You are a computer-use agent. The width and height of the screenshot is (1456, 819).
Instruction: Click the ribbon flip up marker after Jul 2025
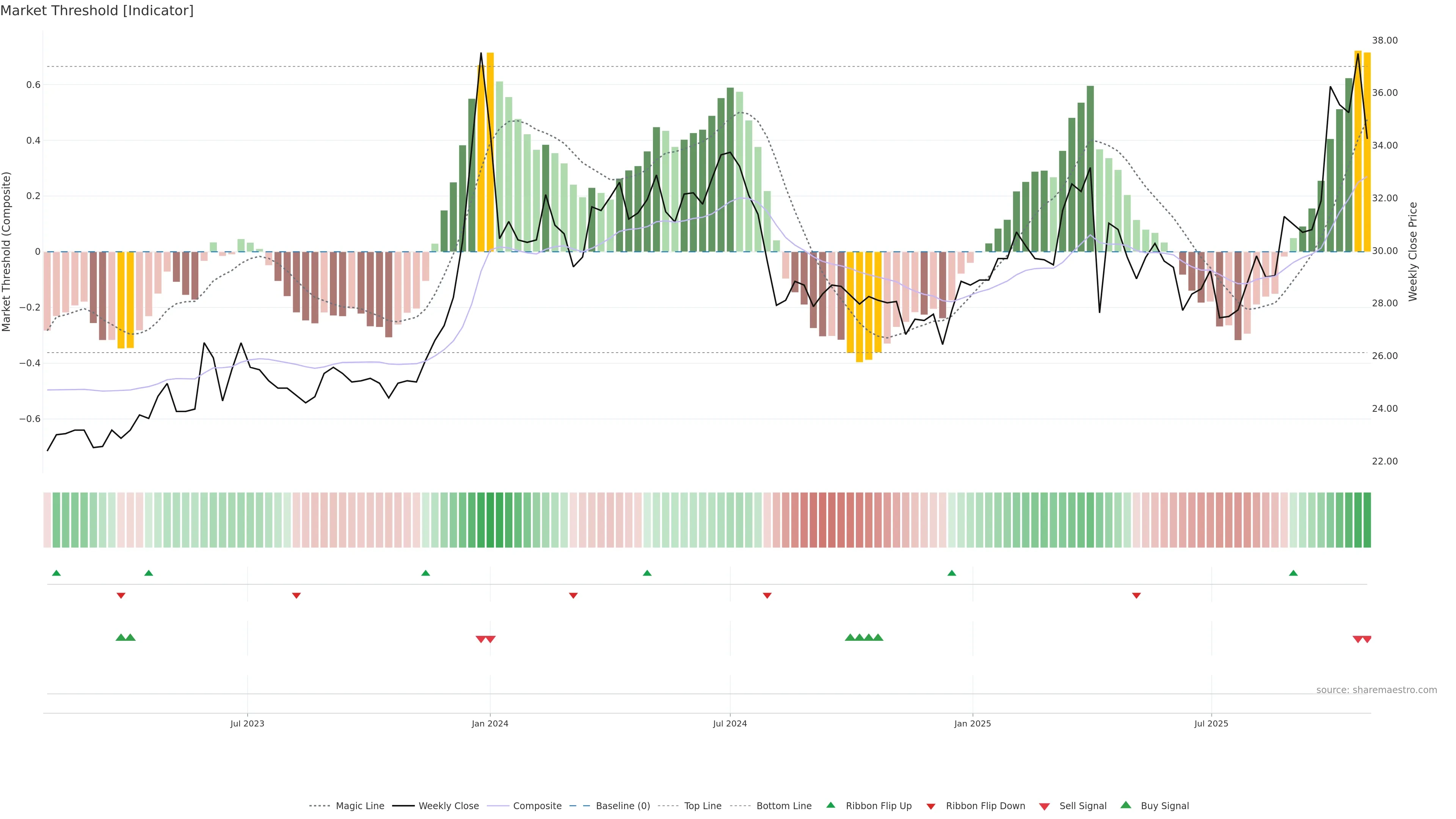(1293, 573)
